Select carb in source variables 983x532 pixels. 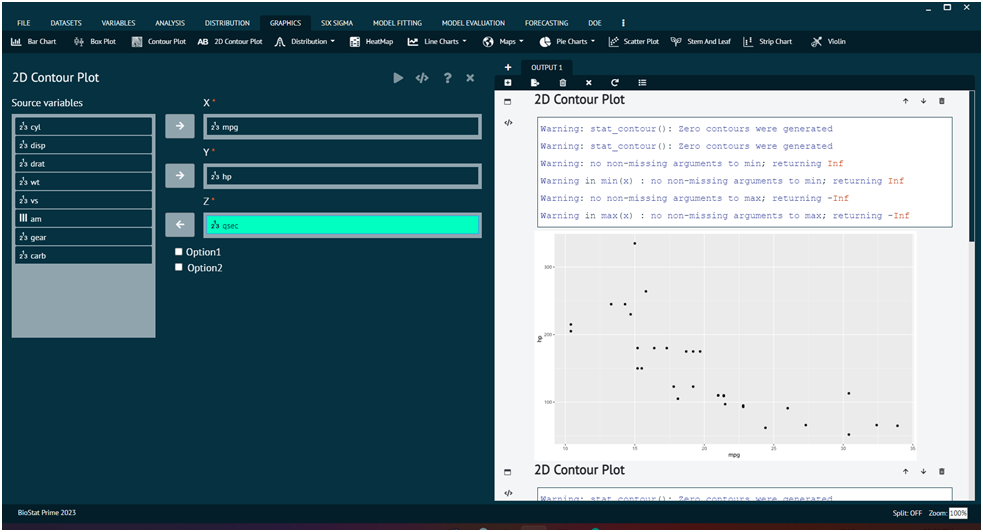coord(83,255)
